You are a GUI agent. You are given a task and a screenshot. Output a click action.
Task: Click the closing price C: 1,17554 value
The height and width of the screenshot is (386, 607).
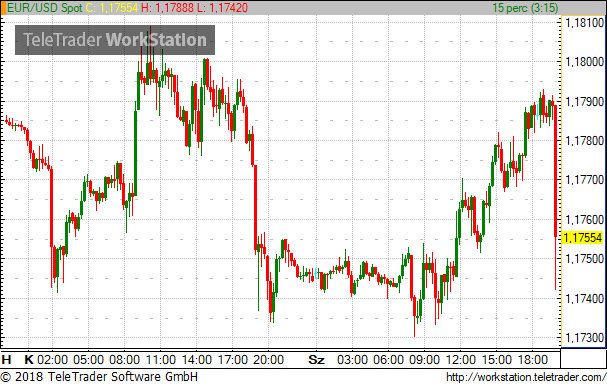[x=111, y=8]
